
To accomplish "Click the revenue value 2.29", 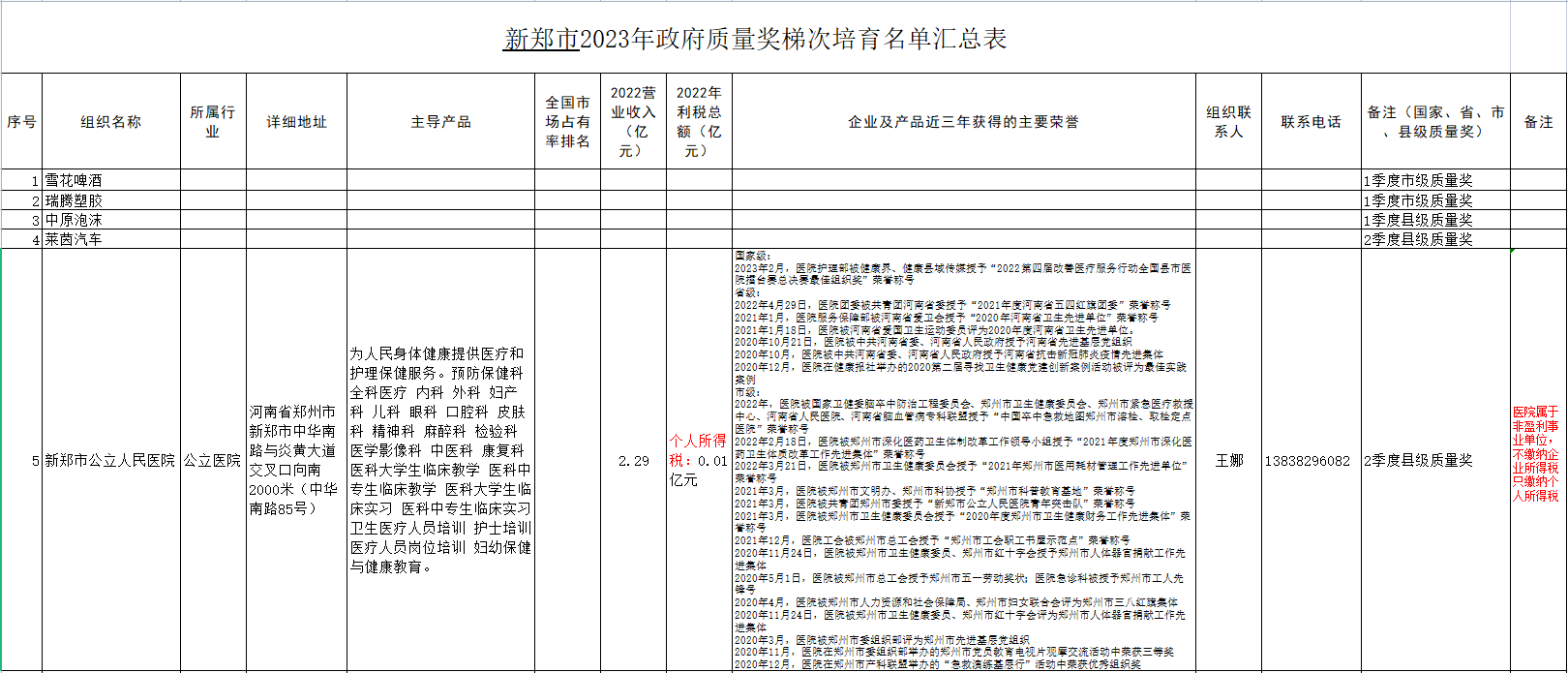I will click(x=633, y=461).
